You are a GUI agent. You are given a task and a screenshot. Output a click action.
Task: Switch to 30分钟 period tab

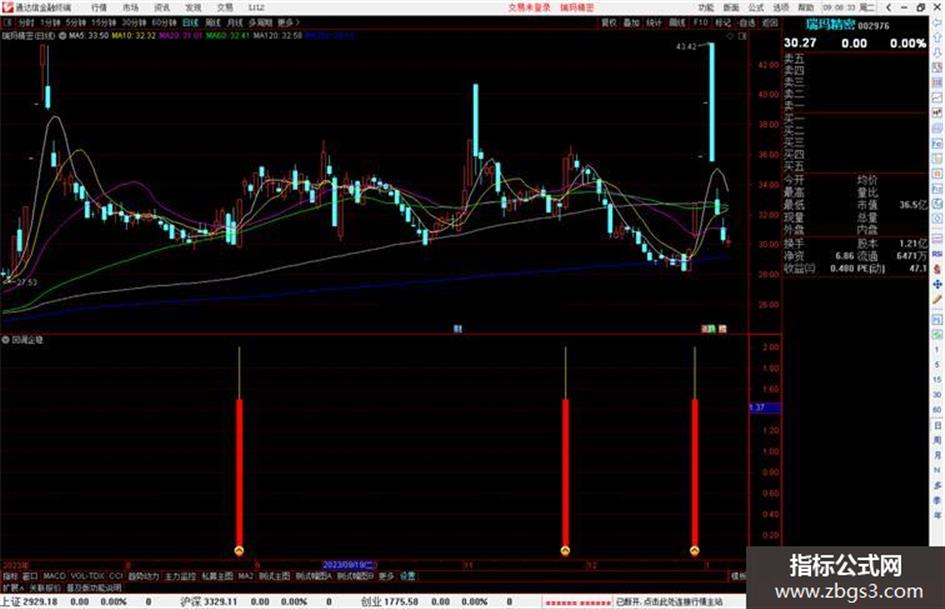click(134, 22)
